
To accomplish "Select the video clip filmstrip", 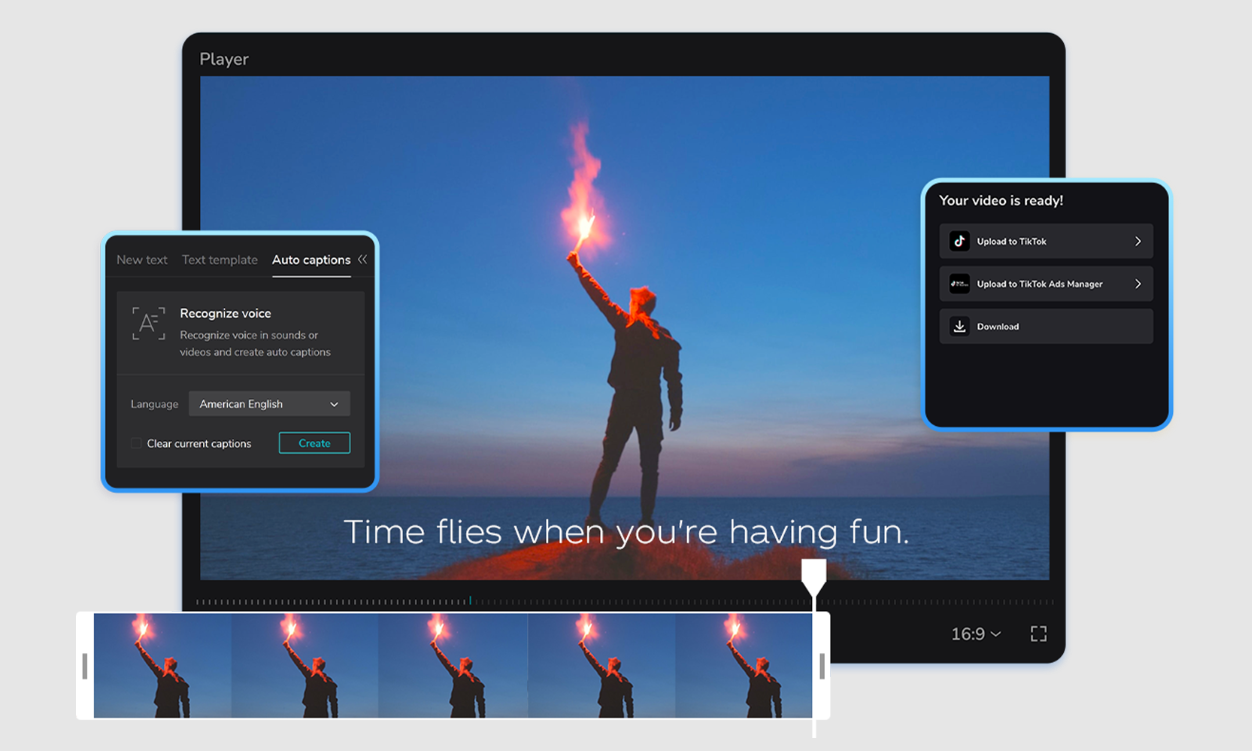I will pyautogui.click(x=453, y=666).
